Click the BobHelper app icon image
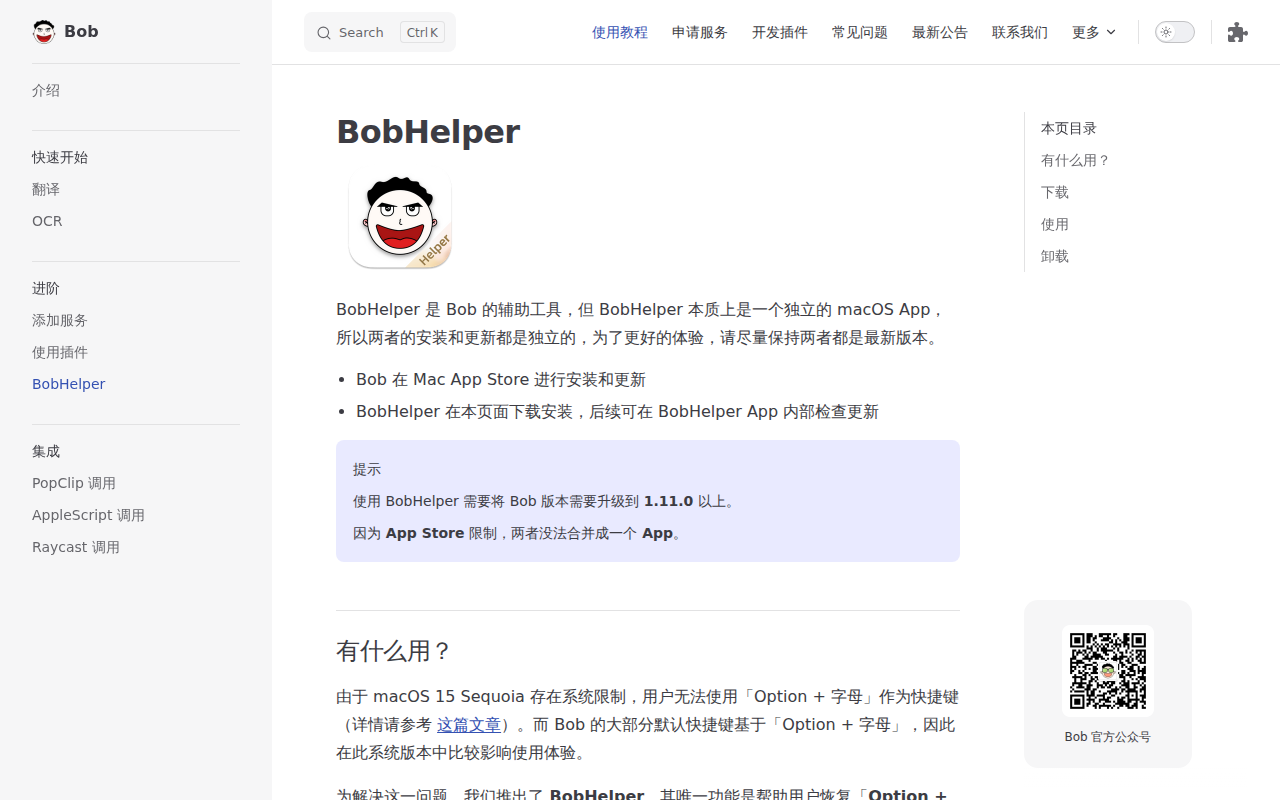The width and height of the screenshot is (1280, 800). tap(400, 220)
